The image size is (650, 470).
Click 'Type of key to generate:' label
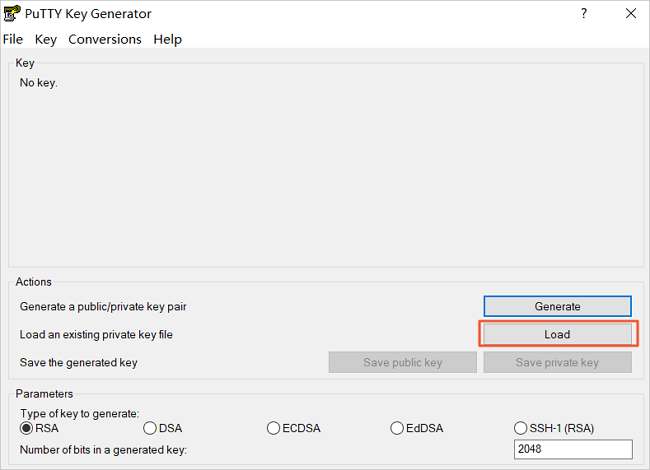(x=80, y=414)
